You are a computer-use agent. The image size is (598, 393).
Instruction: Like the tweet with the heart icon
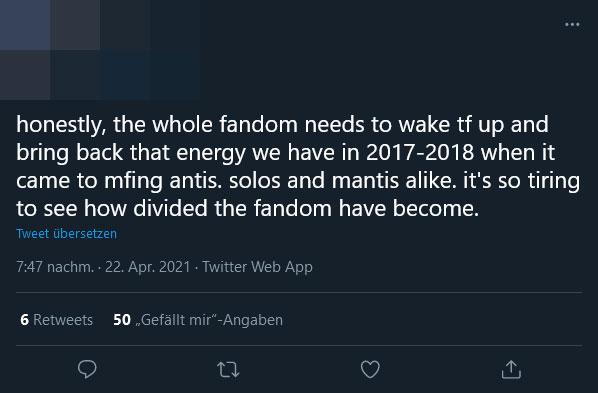[370, 369]
